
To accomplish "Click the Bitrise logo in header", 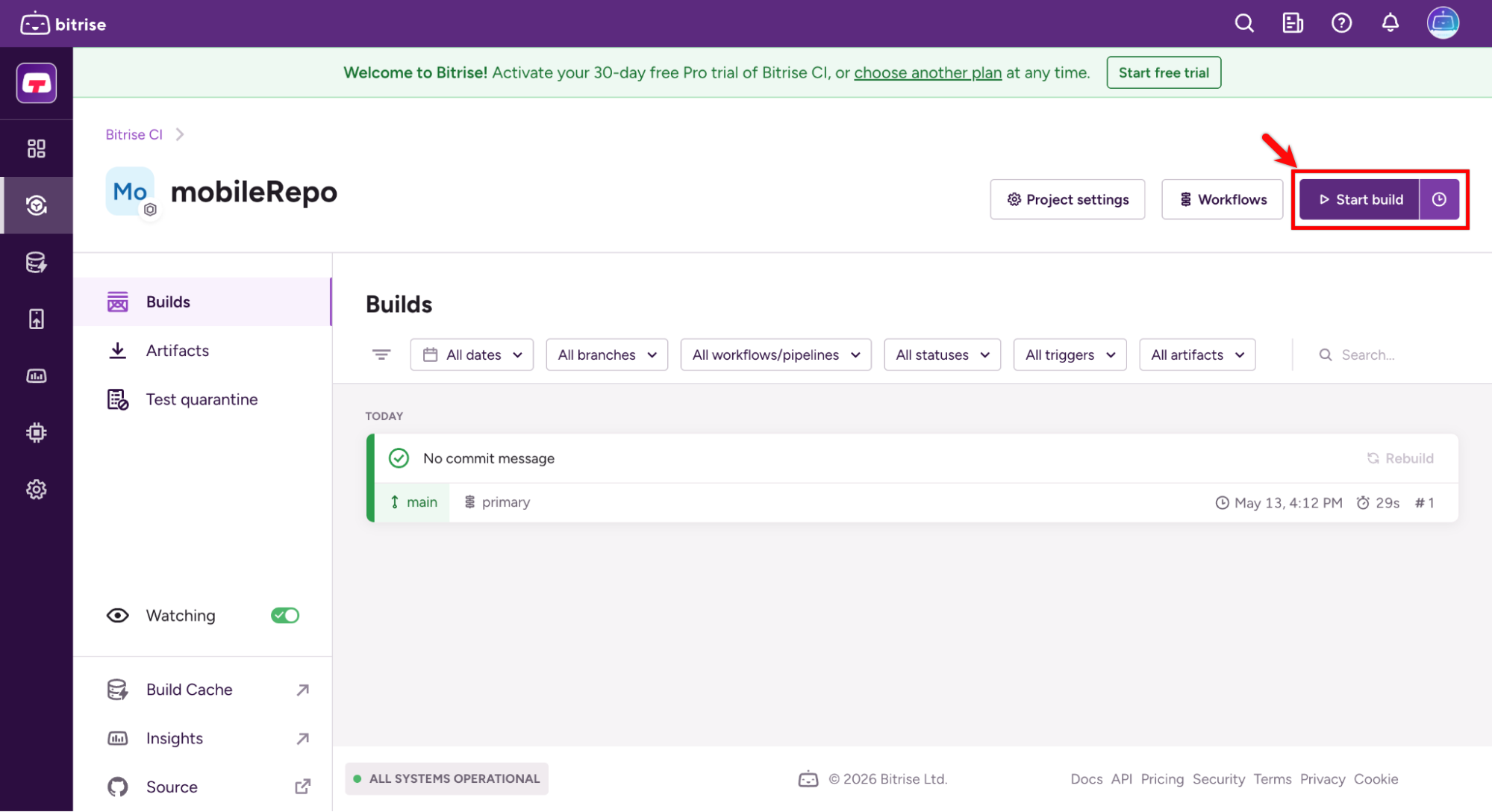I will coord(63,24).
